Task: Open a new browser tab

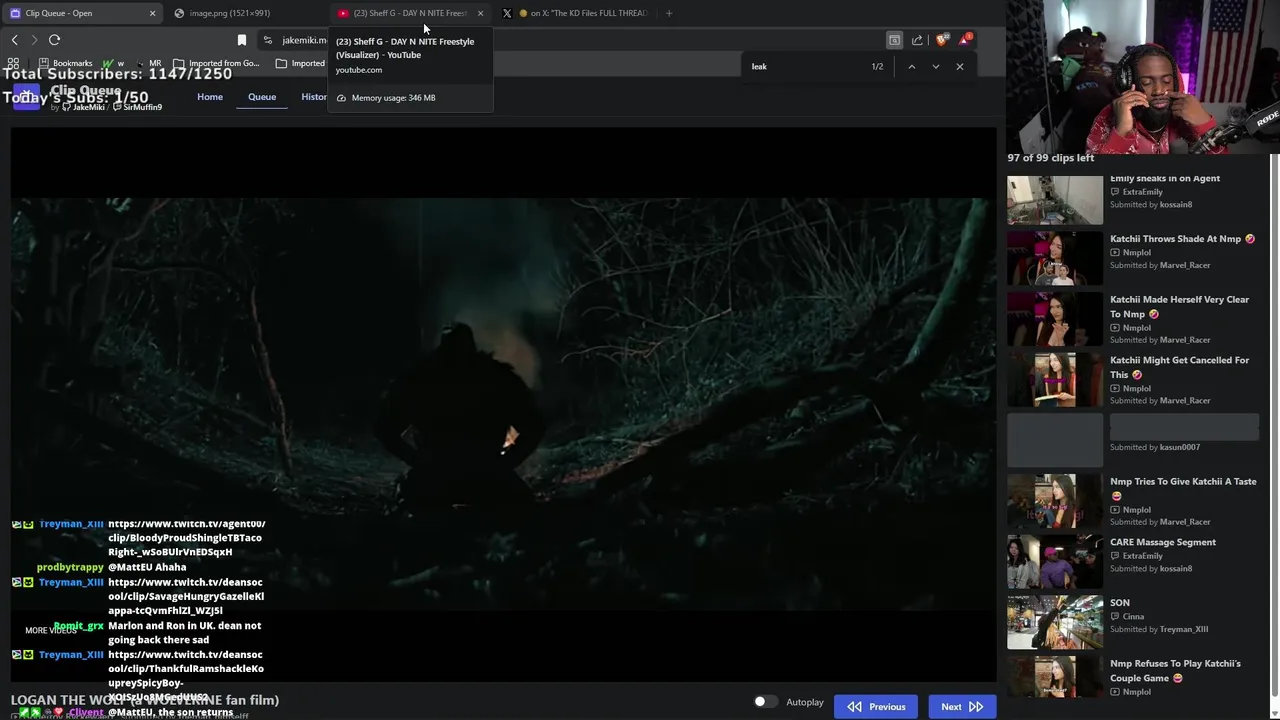Action: (x=669, y=13)
